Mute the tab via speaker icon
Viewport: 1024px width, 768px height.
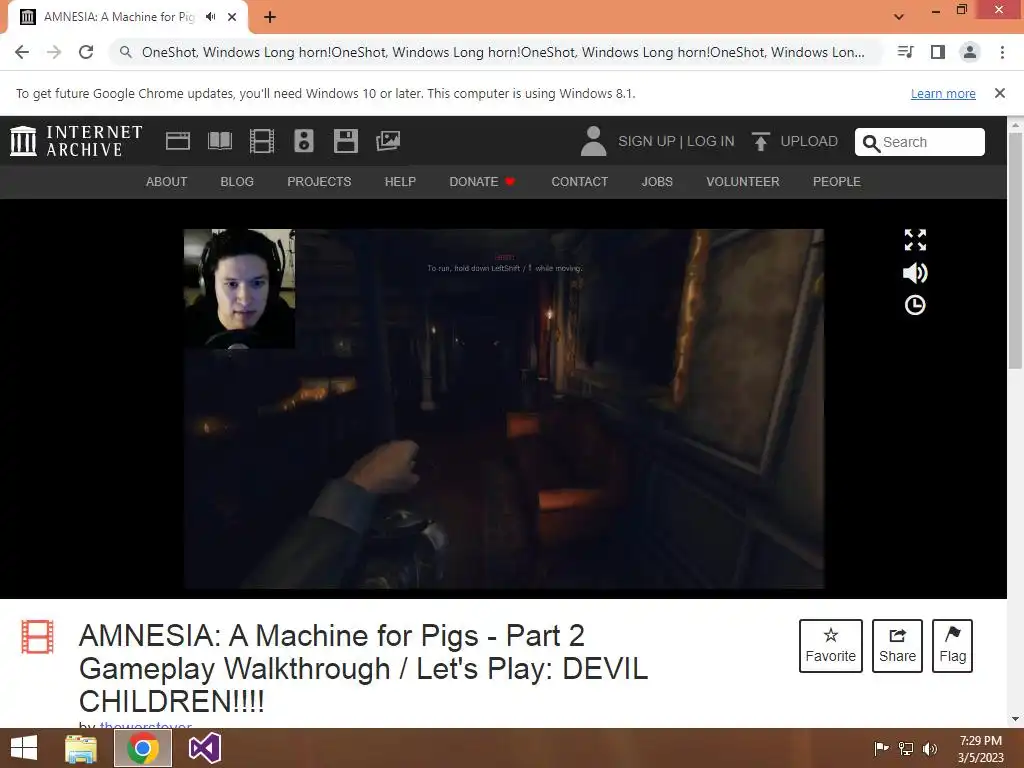210,17
